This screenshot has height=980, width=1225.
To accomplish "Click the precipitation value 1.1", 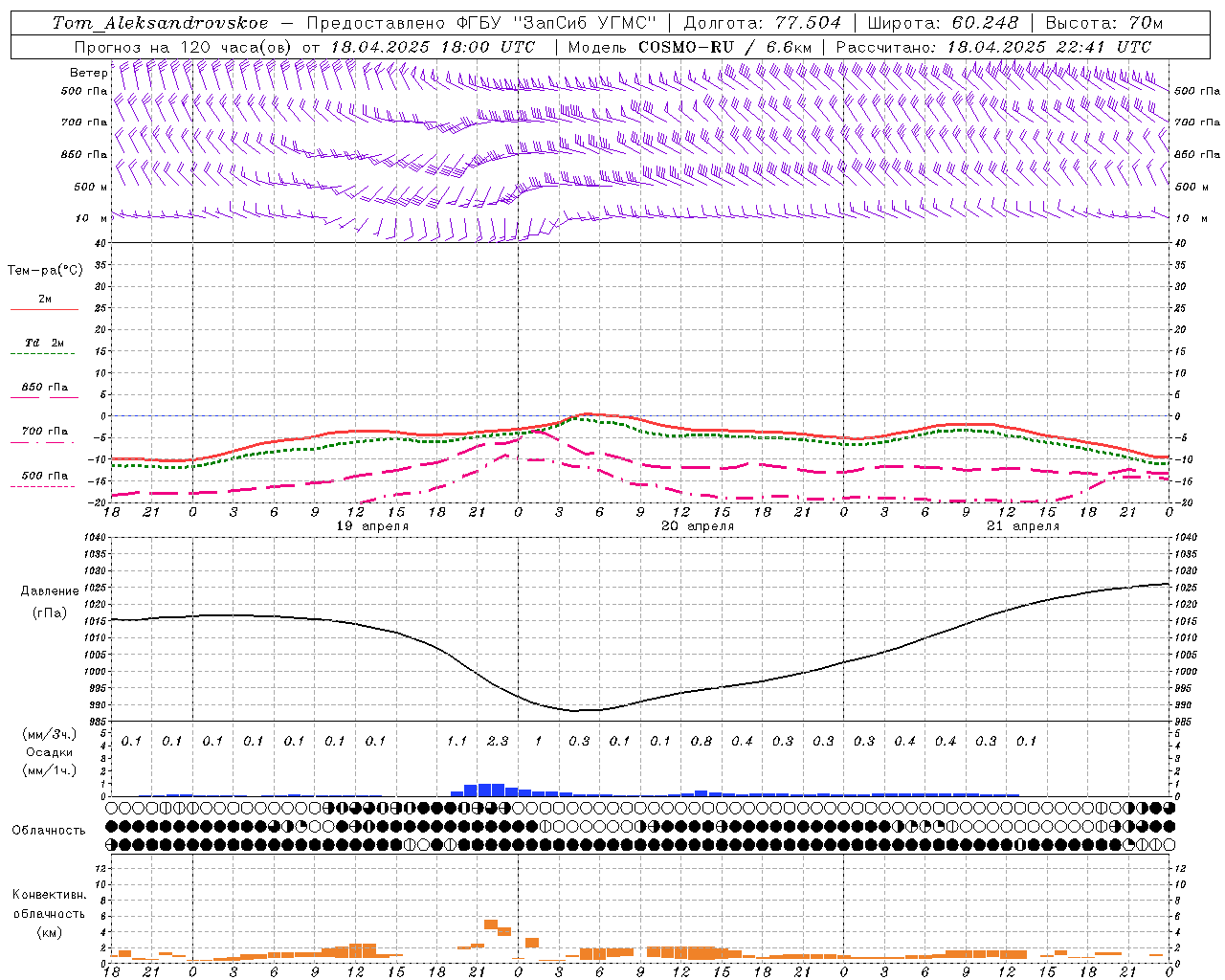I will [457, 741].
